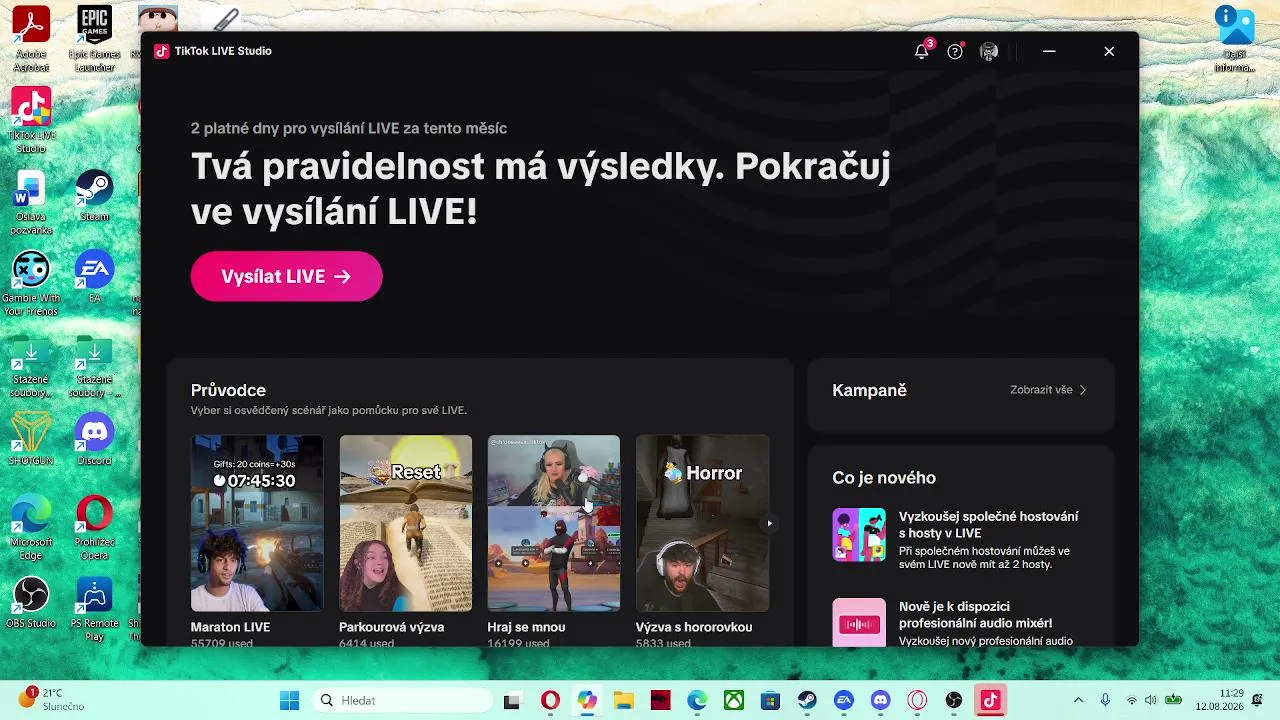Click the Maraton LIVE title text
This screenshot has width=1280, height=720.
(231, 627)
